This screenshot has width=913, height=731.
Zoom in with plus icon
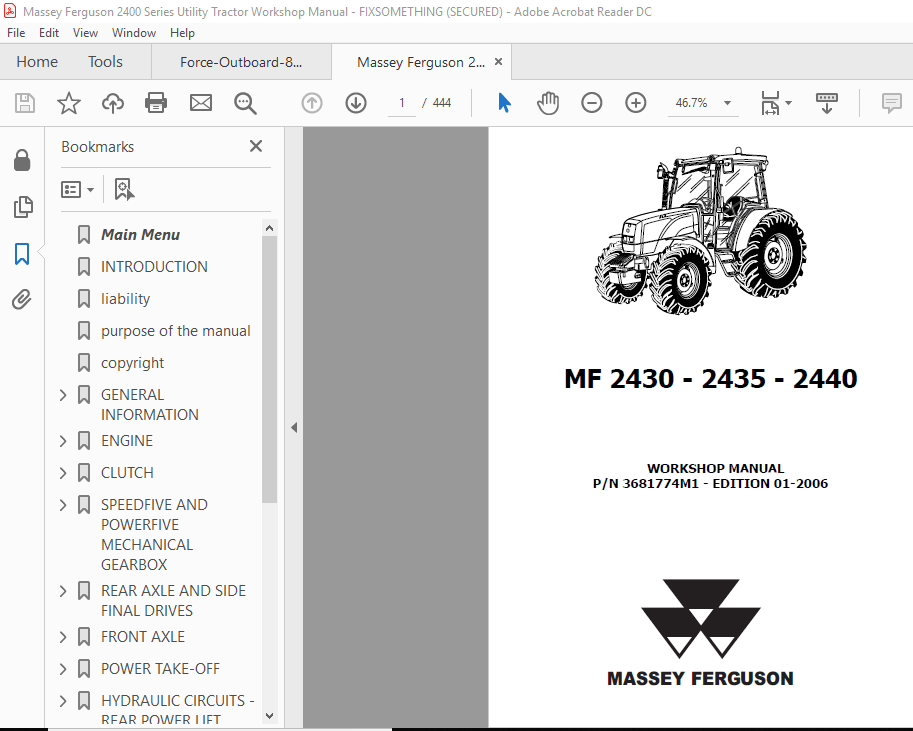click(x=636, y=103)
